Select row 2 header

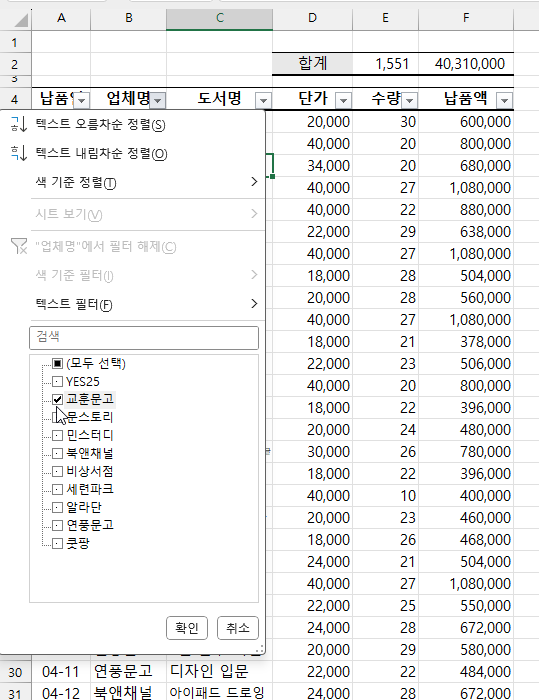tap(15, 64)
